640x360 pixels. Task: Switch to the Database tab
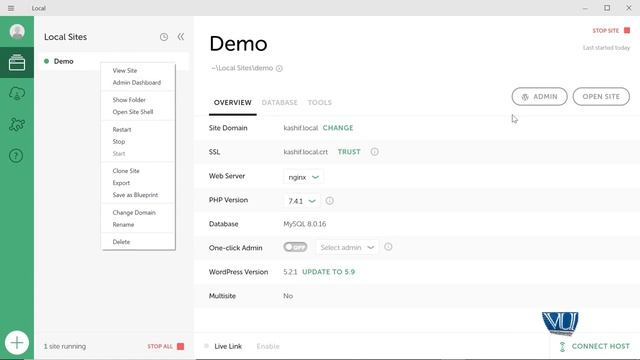[x=280, y=102]
